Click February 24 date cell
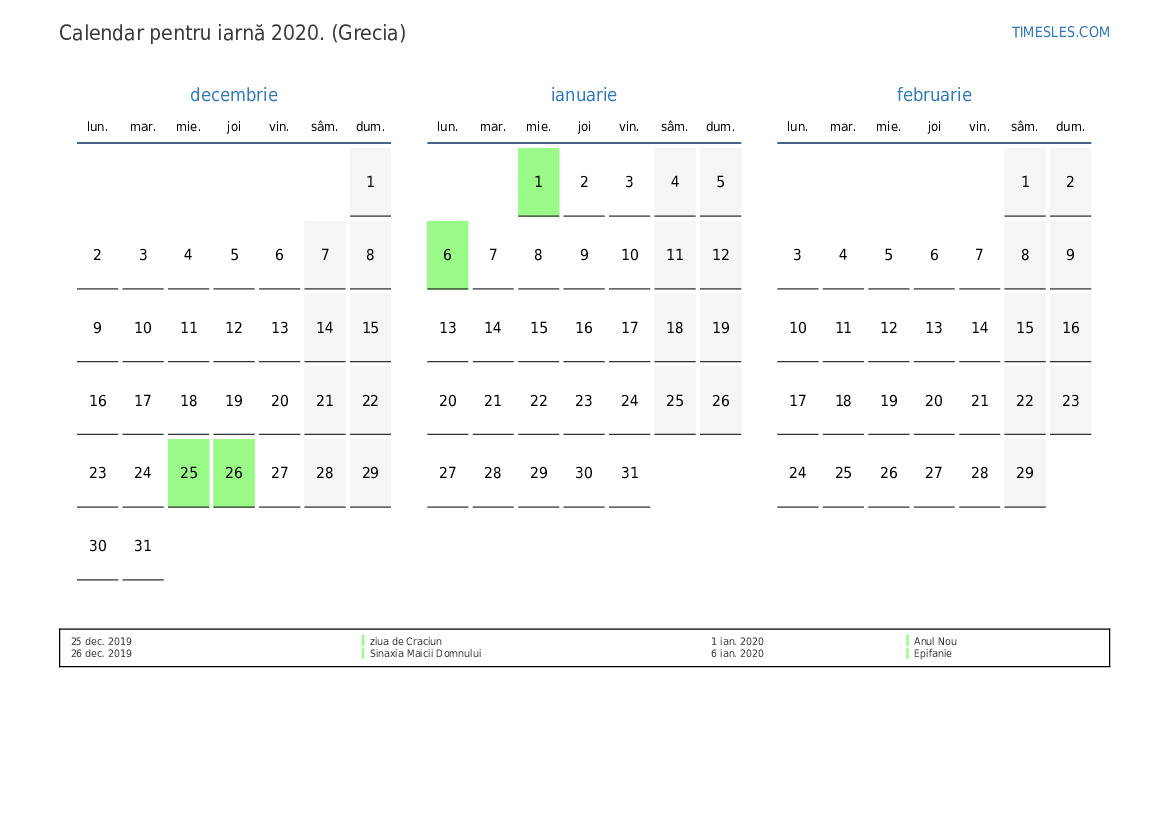Screen dimensions: 1169x827 click(798, 474)
